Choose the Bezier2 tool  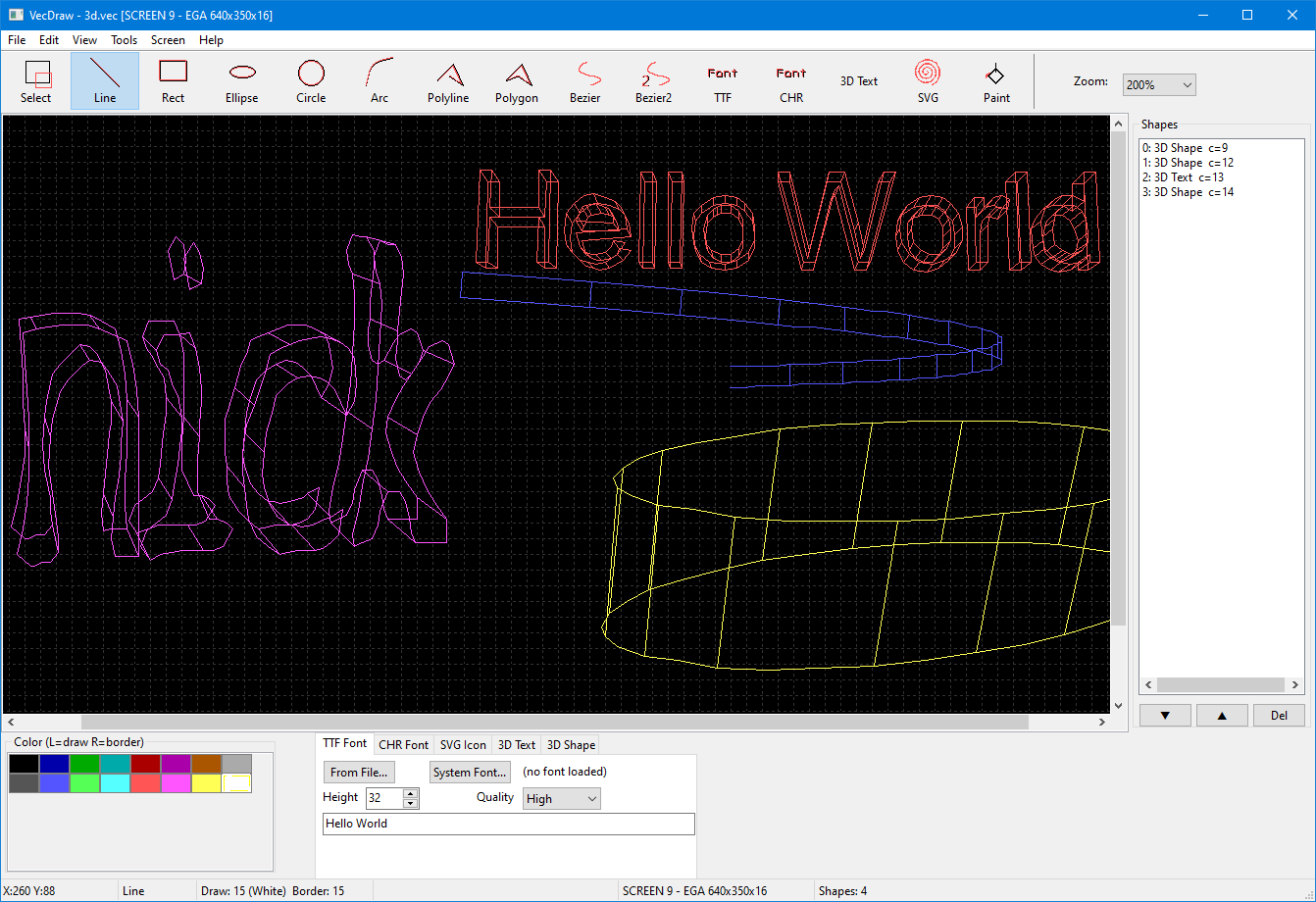pos(654,80)
